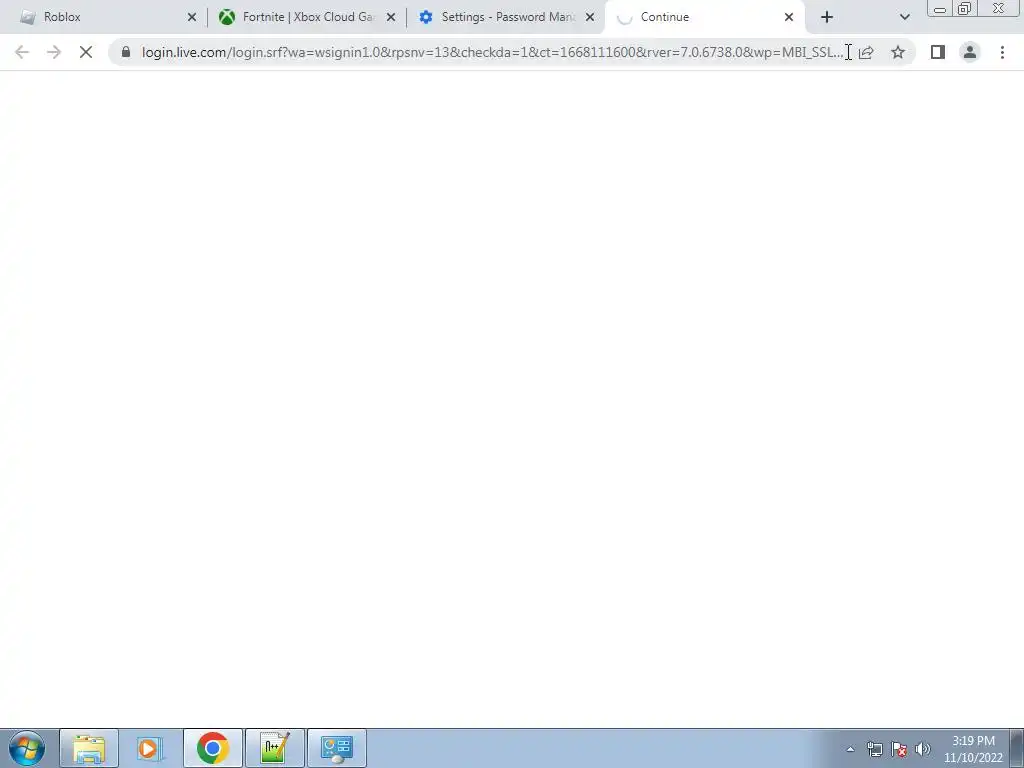The image size is (1024, 768).
Task: Click the Chrome taskbar icon
Action: [x=213, y=748]
